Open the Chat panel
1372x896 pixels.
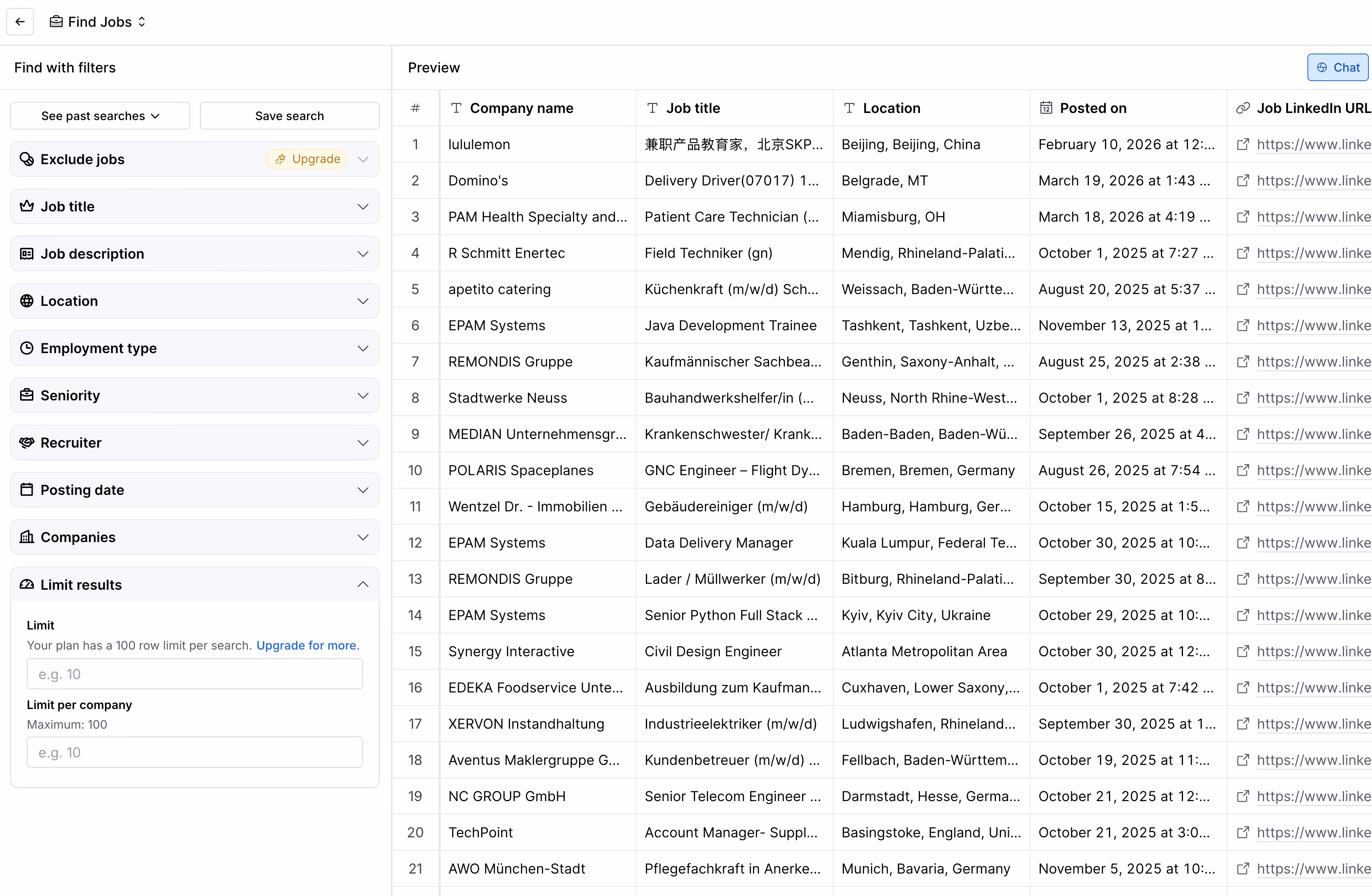[x=1337, y=67]
